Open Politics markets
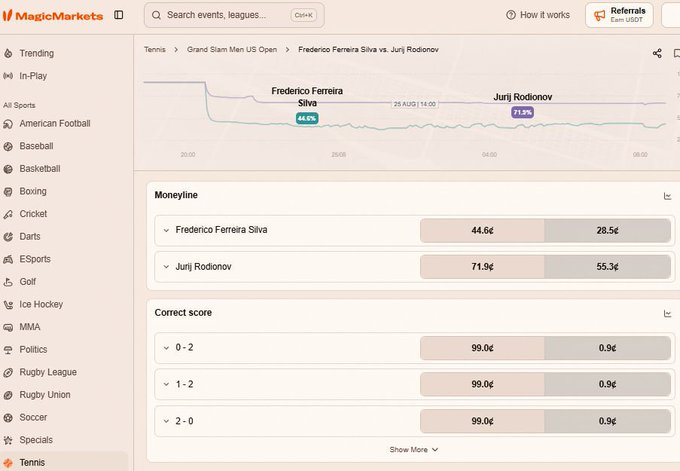Screen dimensions: 680x471 [x=33, y=349]
